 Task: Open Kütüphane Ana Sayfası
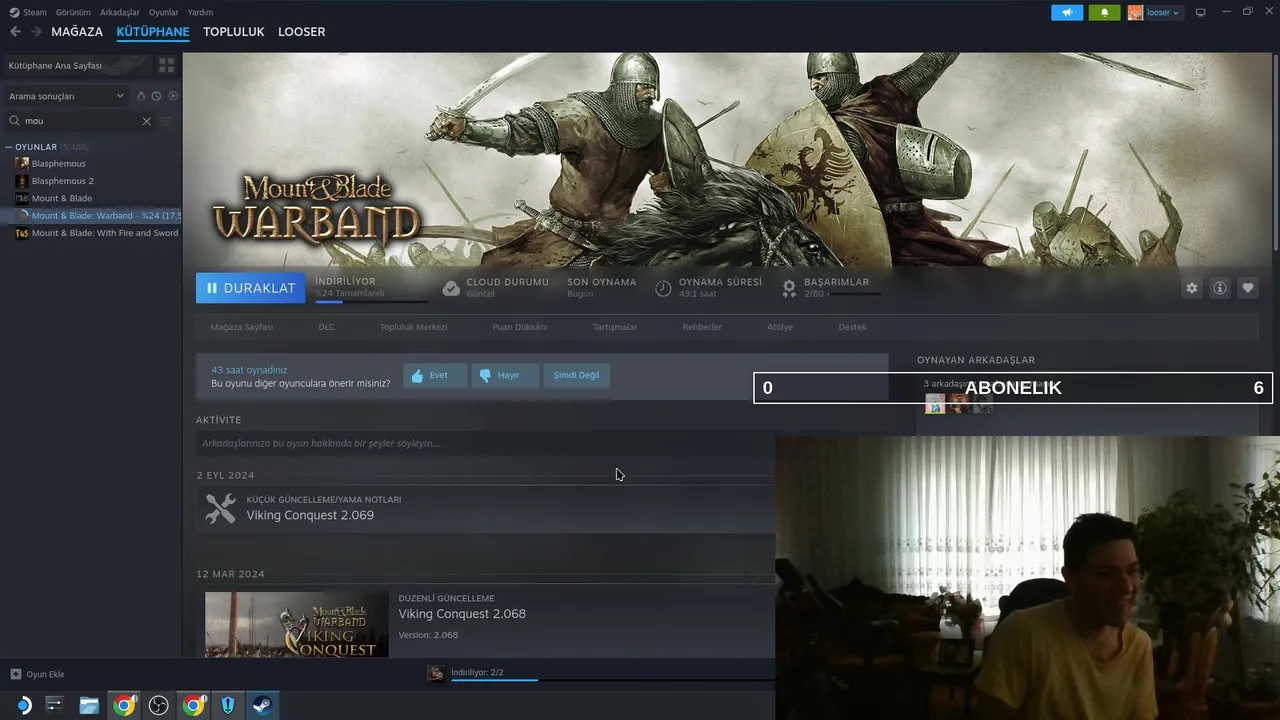(78, 65)
